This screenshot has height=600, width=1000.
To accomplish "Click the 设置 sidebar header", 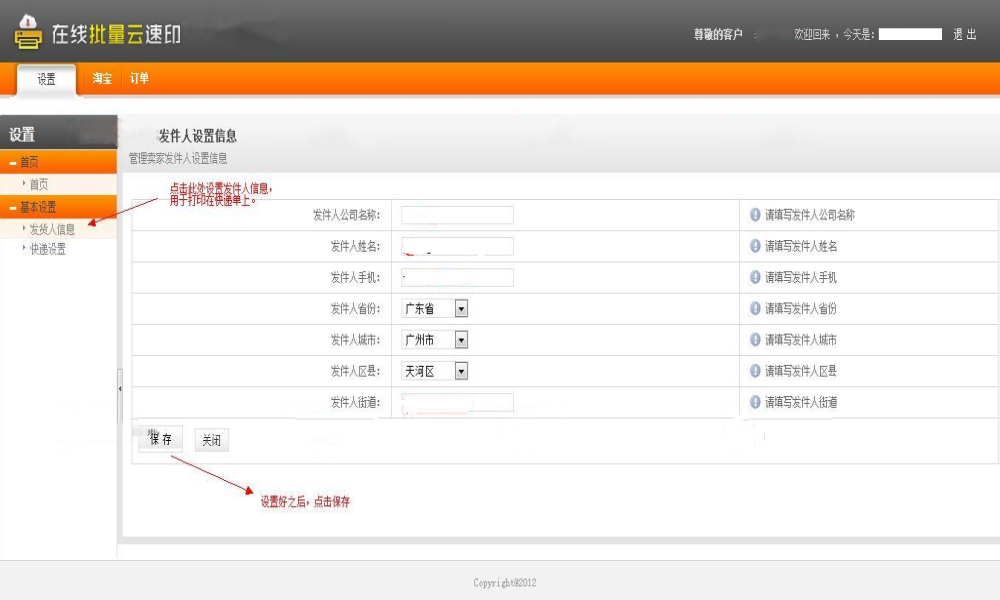I will [x=22, y=135].
